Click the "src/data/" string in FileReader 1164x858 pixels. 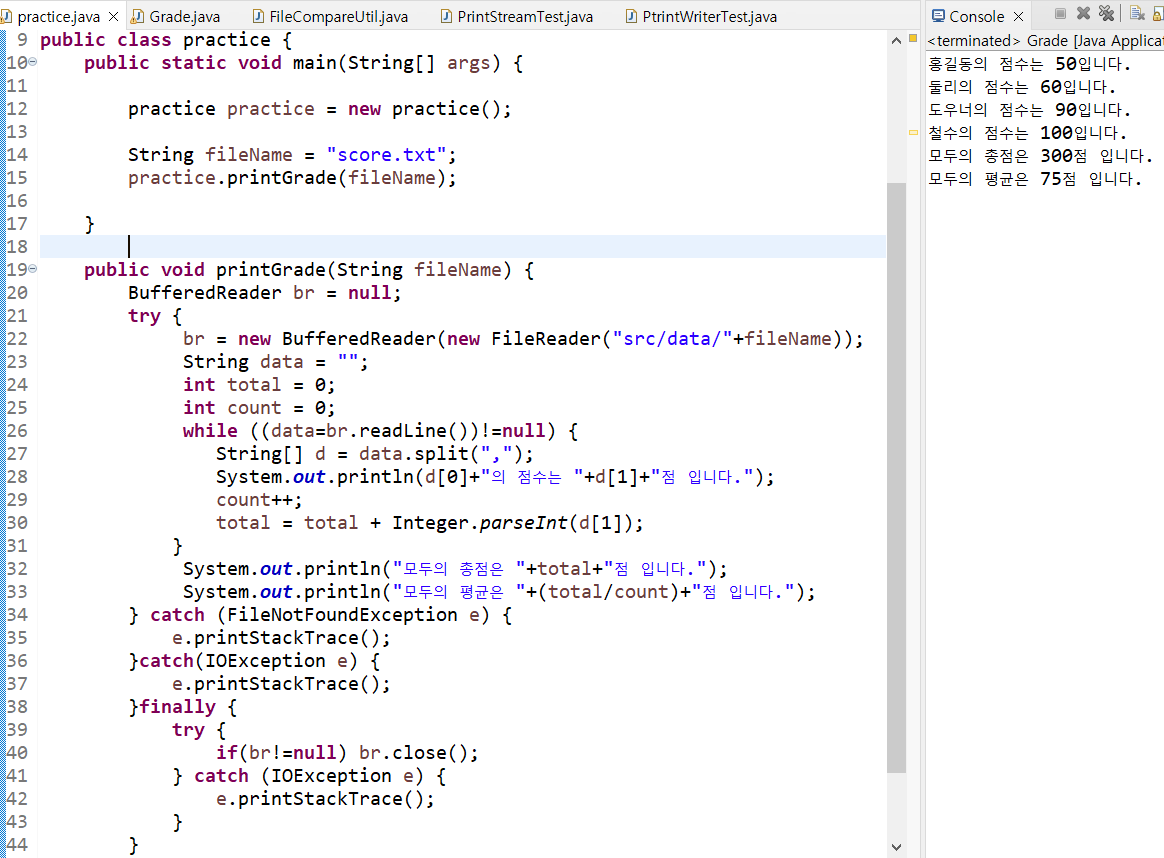(x=673, y=338)
